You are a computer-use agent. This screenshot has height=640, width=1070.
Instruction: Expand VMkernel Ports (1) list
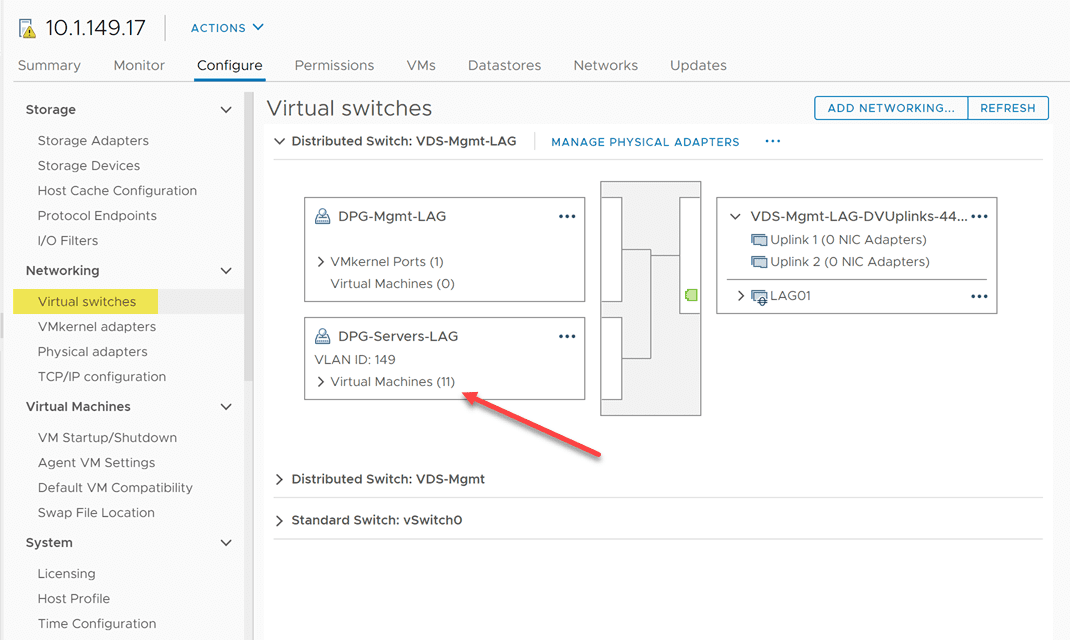(x=321, y=262)
